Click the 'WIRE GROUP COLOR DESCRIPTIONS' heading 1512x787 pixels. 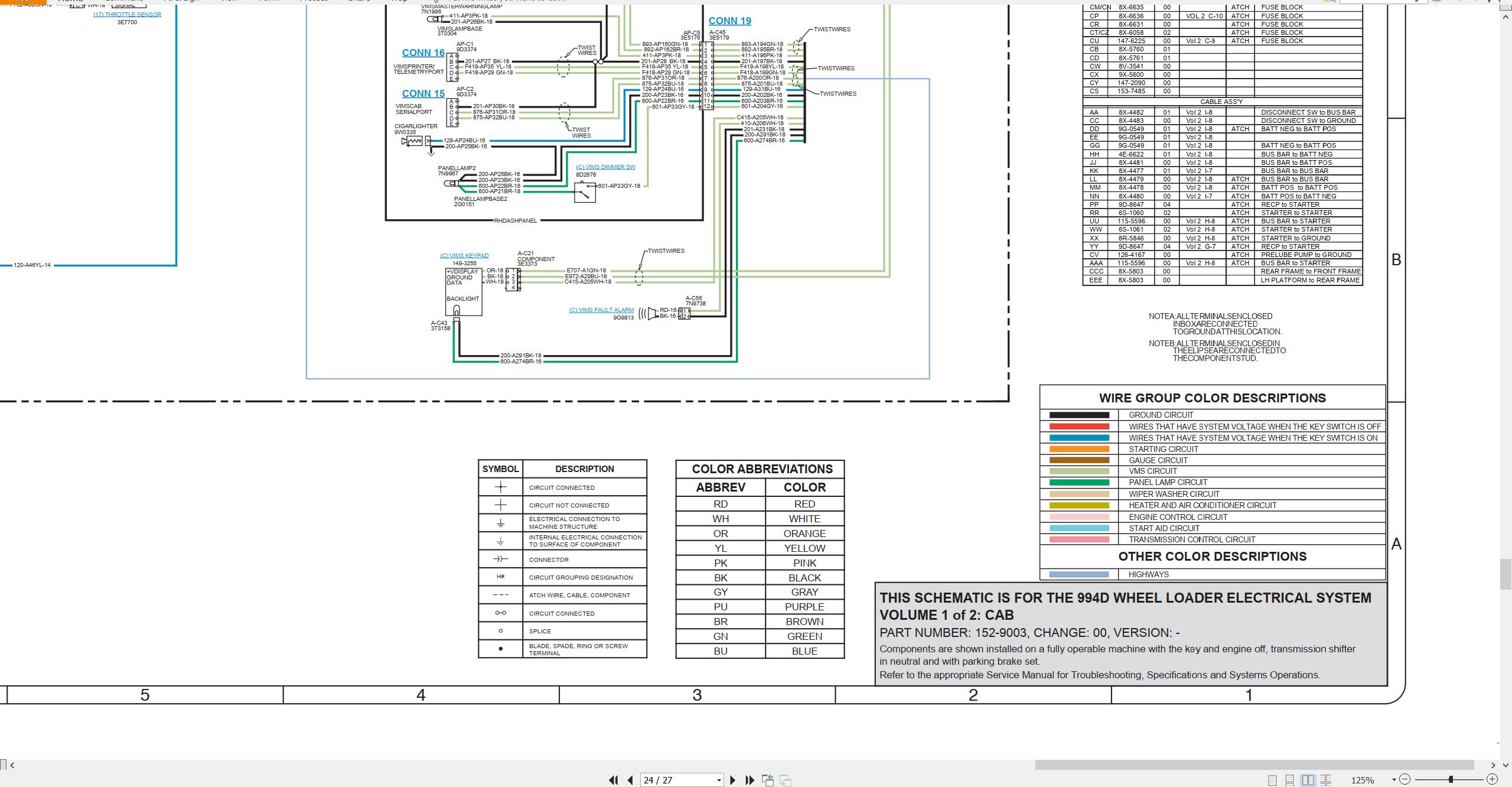click(1212, 398)
